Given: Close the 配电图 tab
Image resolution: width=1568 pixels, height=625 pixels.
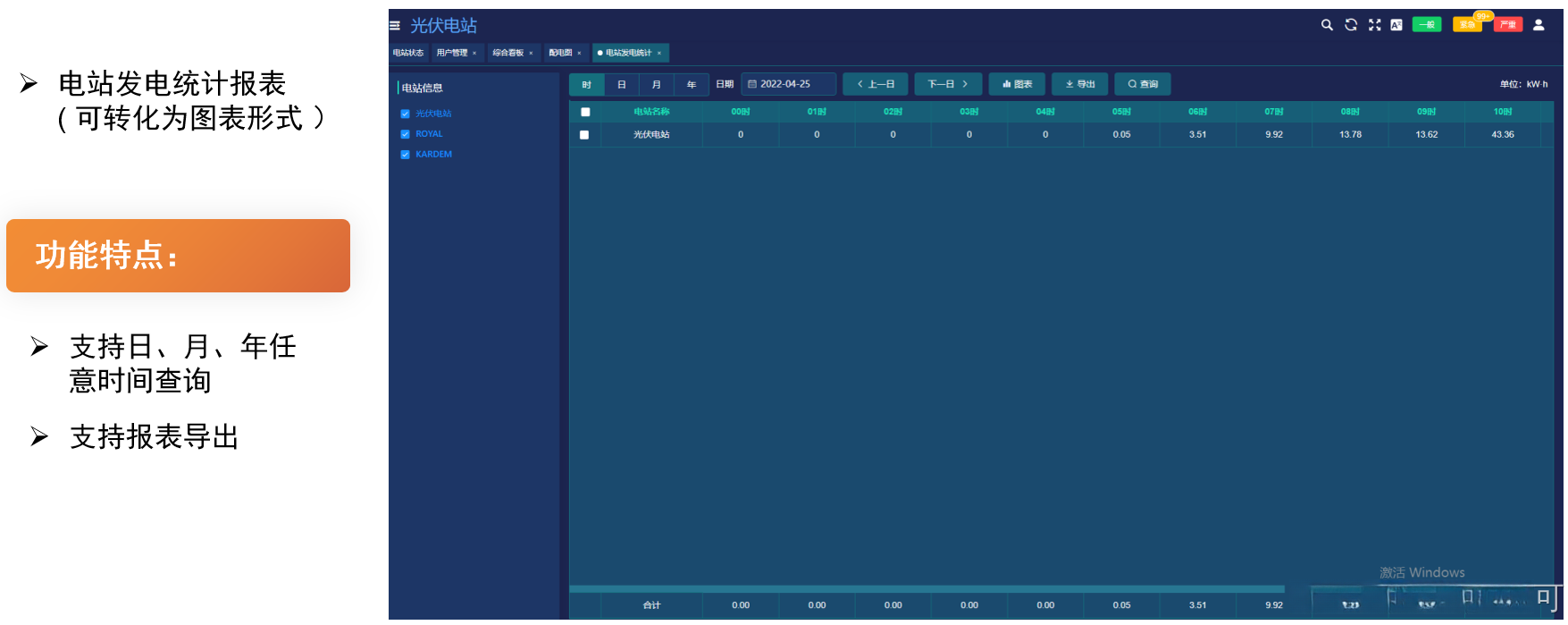Looking at the screenshot, I should 579,53.
